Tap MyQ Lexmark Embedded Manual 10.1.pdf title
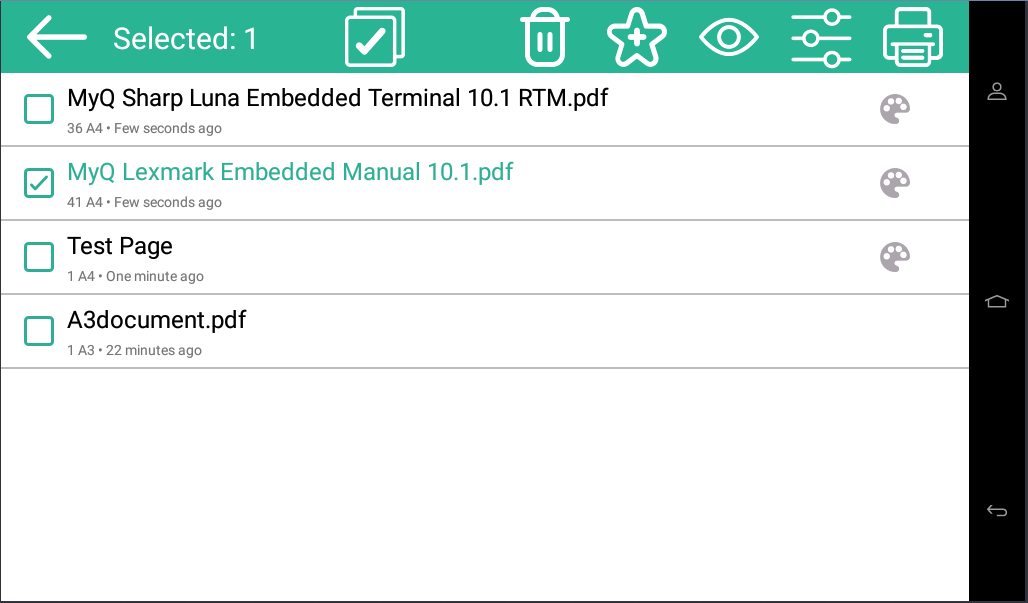The width and height of the screenshot is (1028, 603). click(290, 172)
